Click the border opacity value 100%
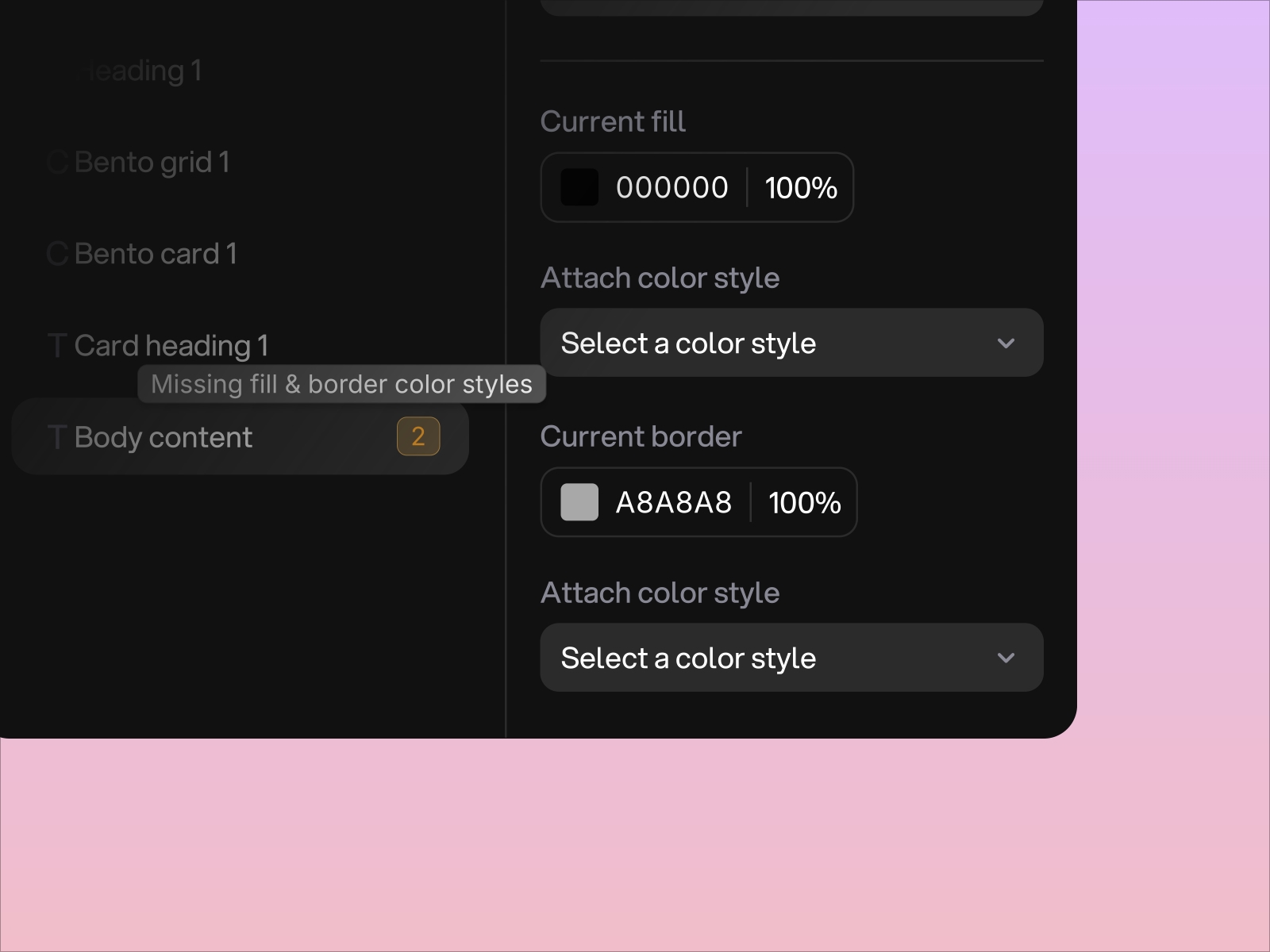Viewport: 1270px width, 952px height. tap(803, 501)
